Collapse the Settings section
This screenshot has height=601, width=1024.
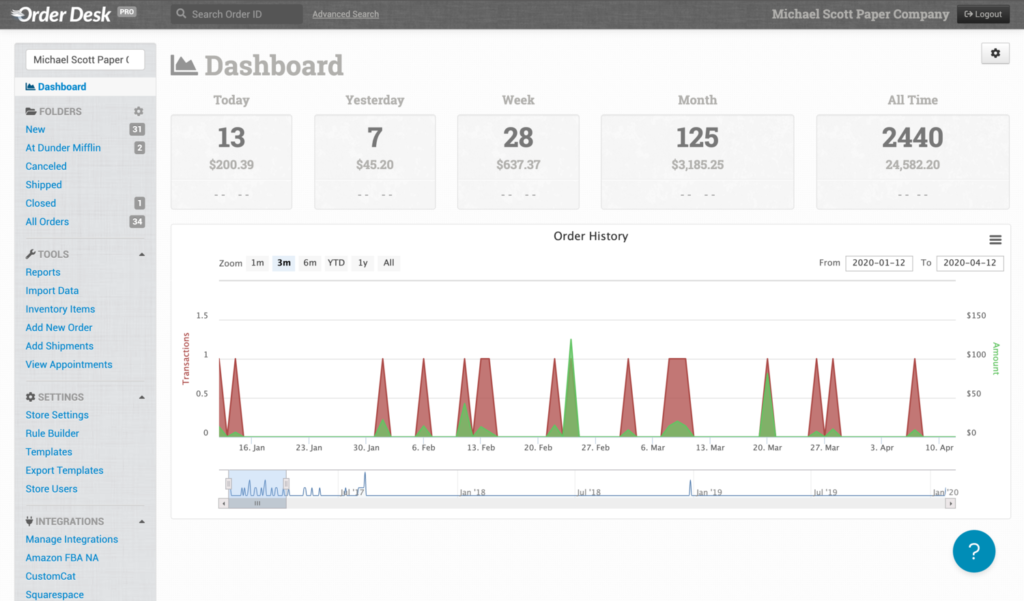point(141,397)
